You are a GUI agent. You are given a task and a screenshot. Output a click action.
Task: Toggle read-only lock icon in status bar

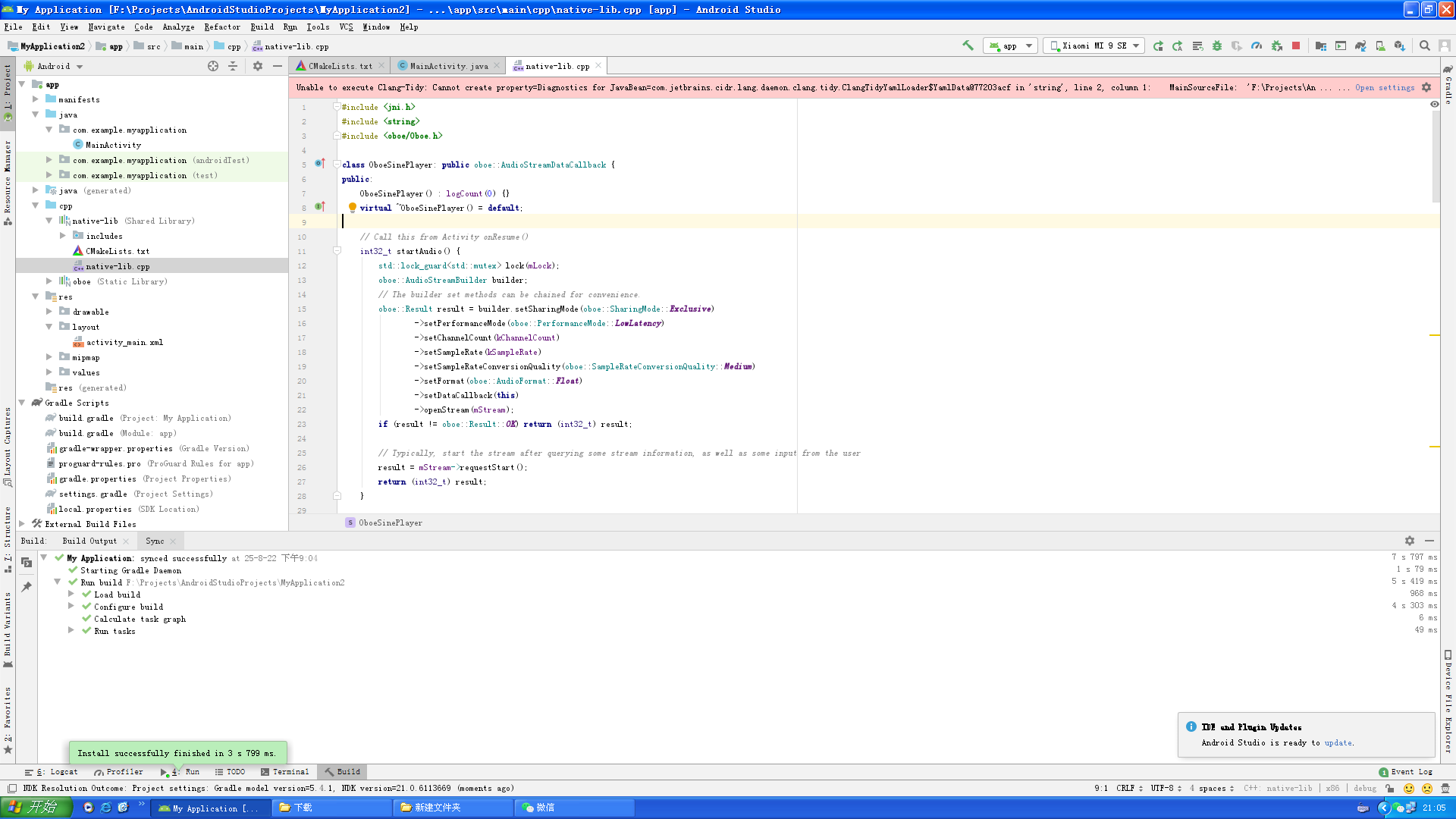coord(1390,789)
